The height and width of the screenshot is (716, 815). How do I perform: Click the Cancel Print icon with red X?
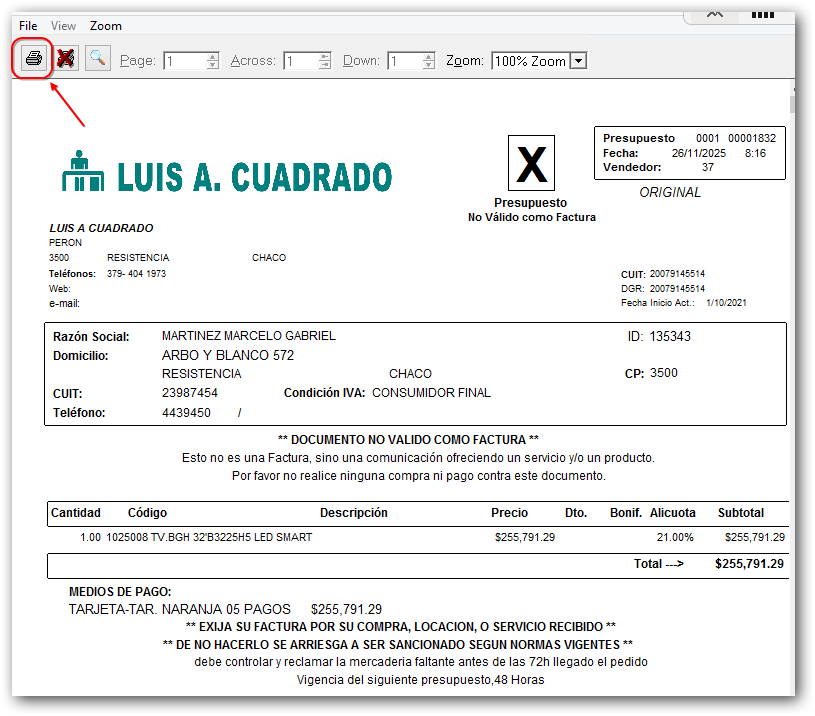[x=66, y=59]
